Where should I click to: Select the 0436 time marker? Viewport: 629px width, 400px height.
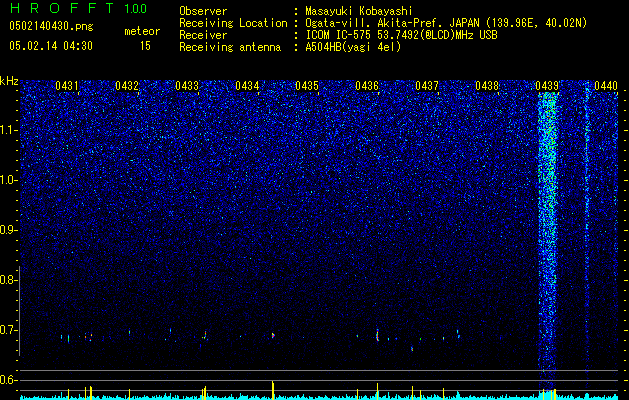tap(367, 86)
